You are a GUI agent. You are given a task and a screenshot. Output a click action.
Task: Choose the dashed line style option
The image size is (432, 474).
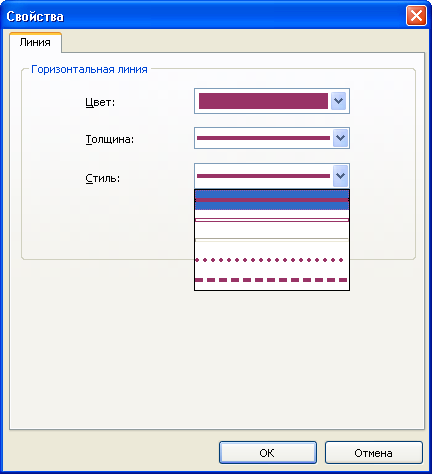(x=272, y=280)
